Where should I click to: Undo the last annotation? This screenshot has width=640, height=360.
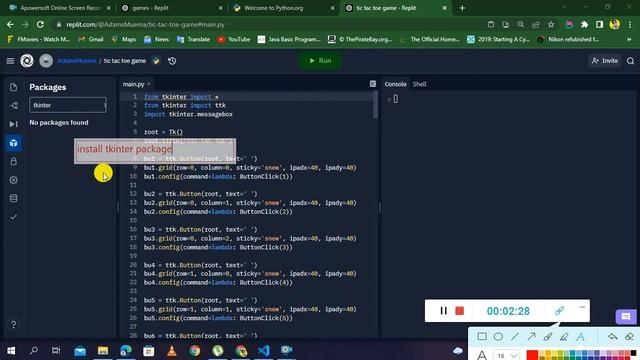pos(613,337)
